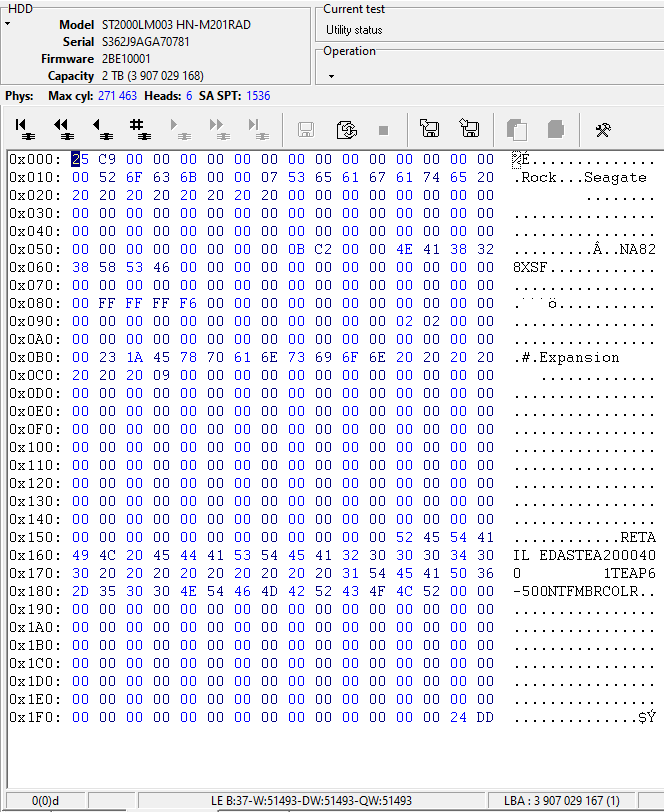Click the reload sector icon

tap(346, 129)
